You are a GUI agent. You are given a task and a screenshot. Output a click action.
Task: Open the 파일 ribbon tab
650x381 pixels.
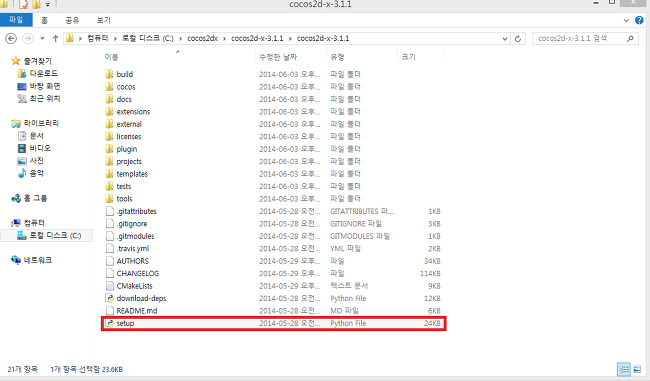16,20
